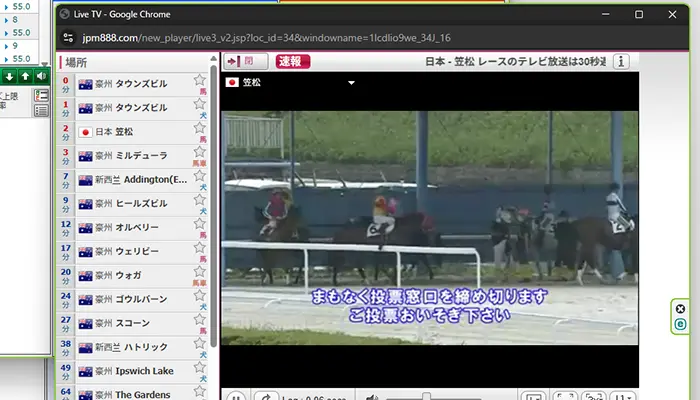Click colored list view icon in background window

[x=41, y=95]
